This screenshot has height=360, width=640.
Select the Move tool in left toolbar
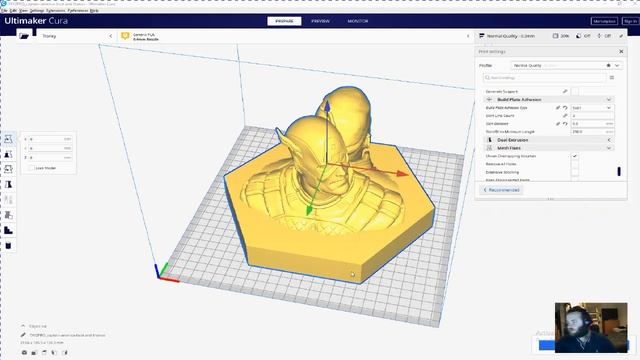point(8,139)
